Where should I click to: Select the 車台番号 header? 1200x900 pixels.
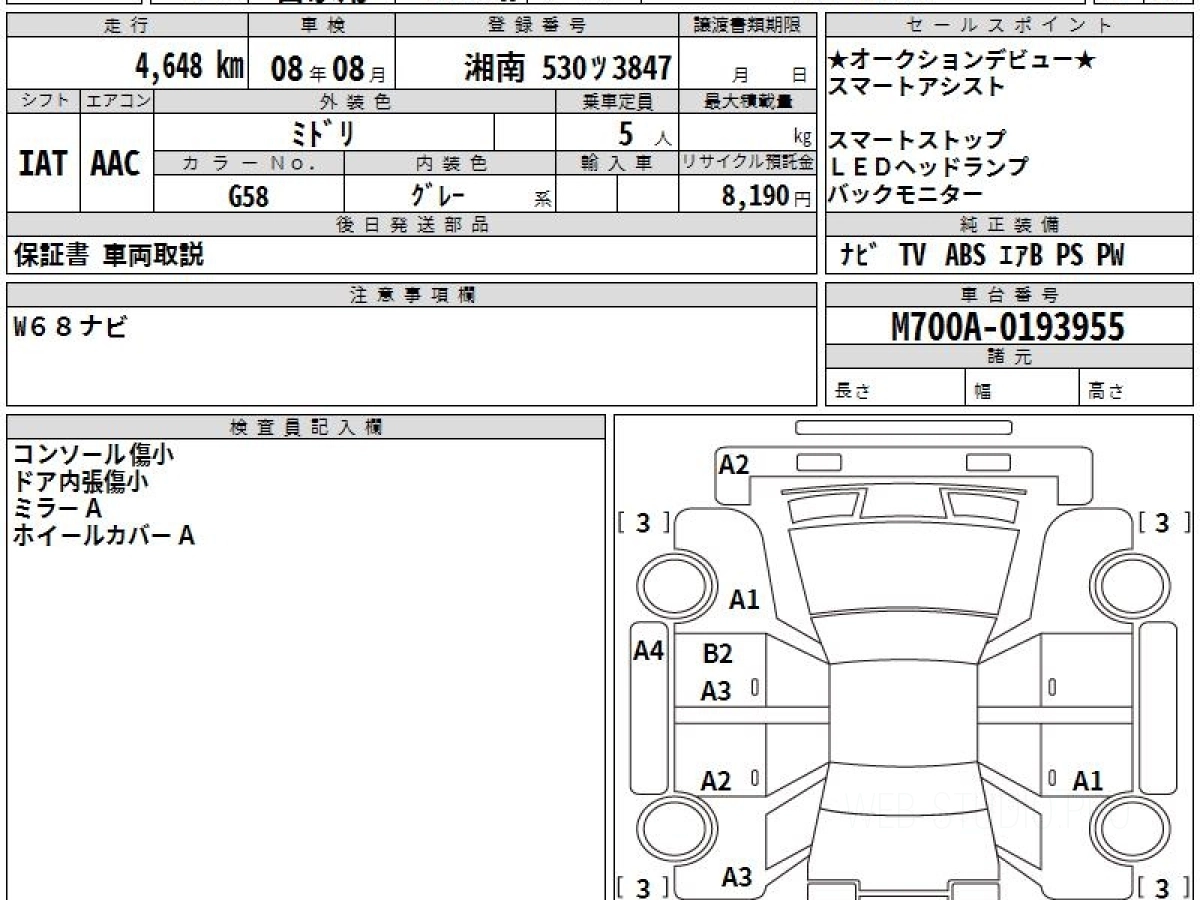click(1009, 295)
